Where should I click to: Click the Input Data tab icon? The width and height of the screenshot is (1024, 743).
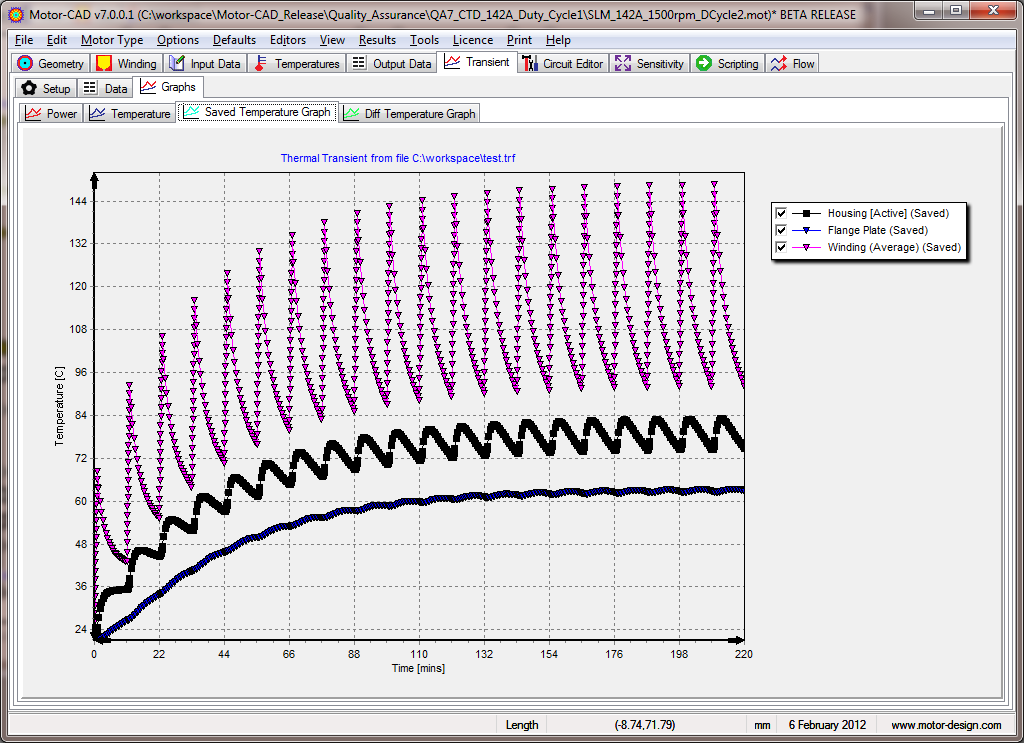(176, 63)
